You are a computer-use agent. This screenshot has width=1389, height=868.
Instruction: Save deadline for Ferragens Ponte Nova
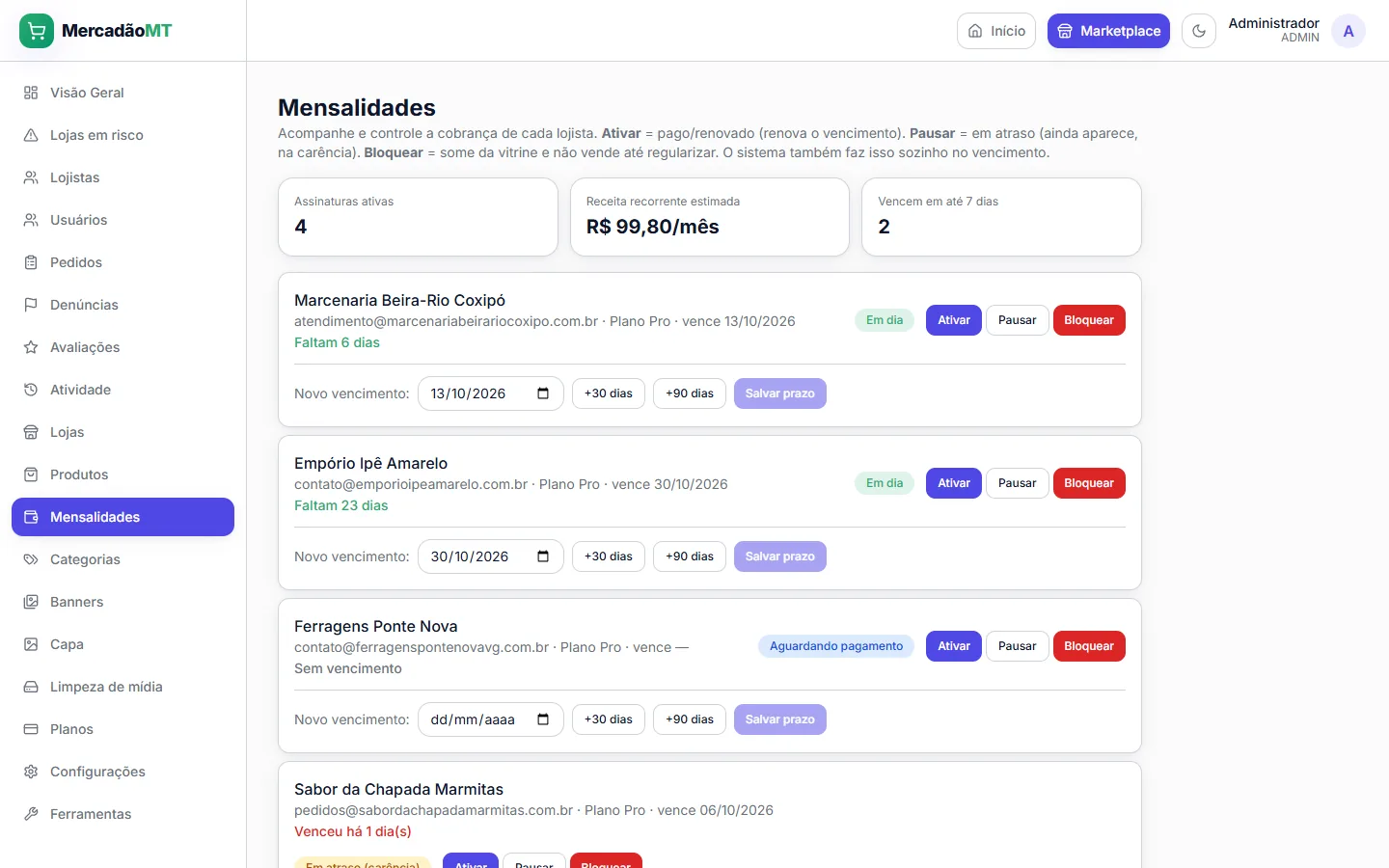tap(780, 719)
